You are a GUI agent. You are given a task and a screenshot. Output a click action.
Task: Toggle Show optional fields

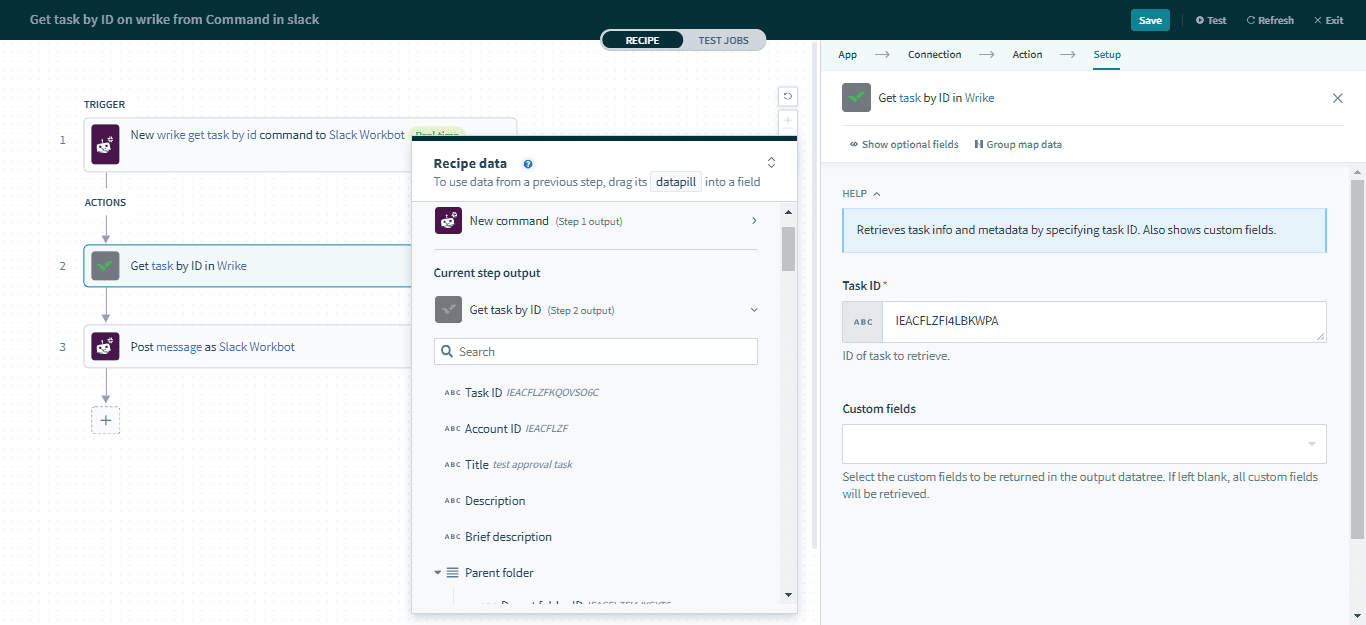[903, 144]
